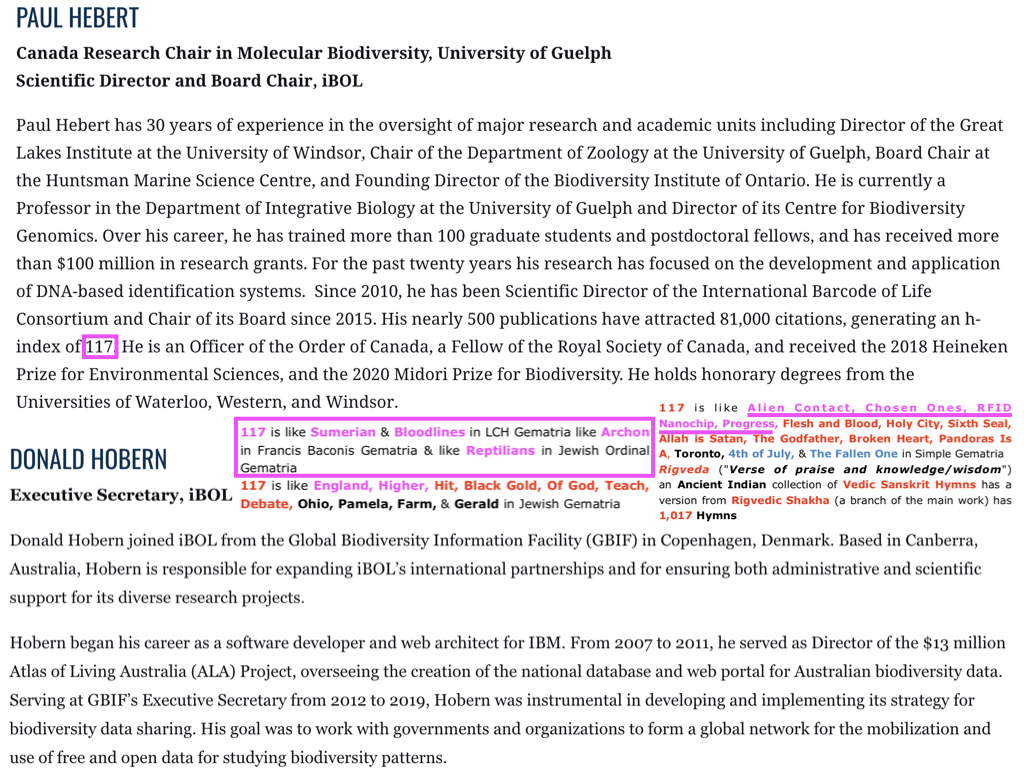Select the underlined 'Nanochip,' word
1024x768 pixels.
688,423
